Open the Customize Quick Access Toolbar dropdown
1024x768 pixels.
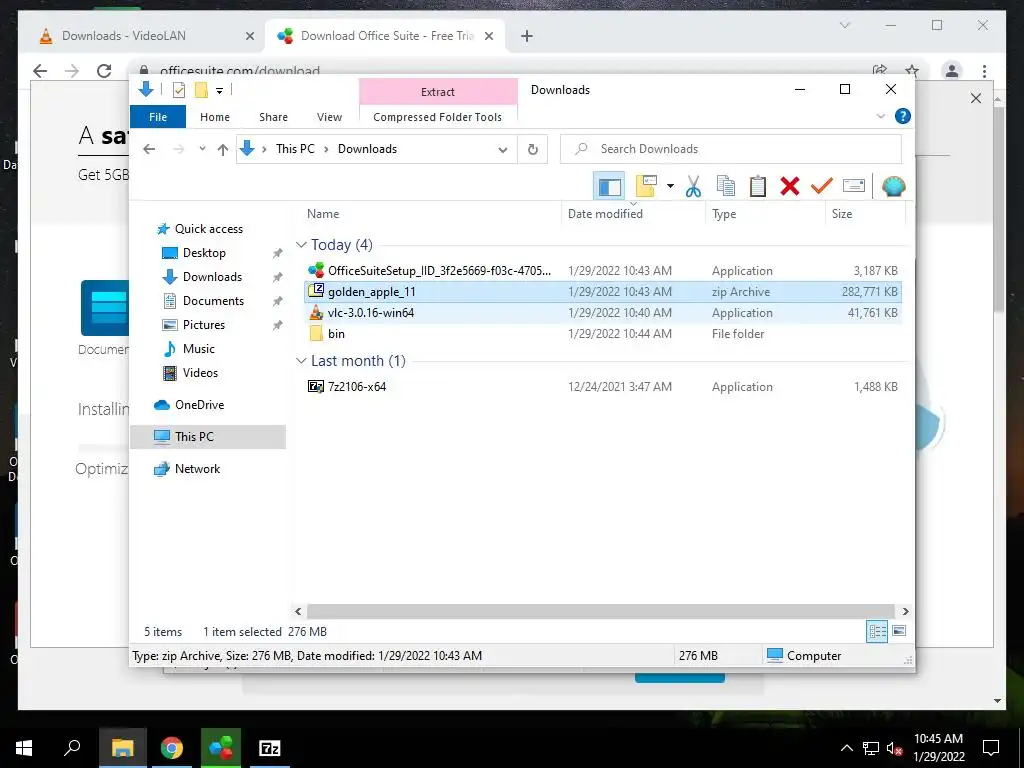219,91
